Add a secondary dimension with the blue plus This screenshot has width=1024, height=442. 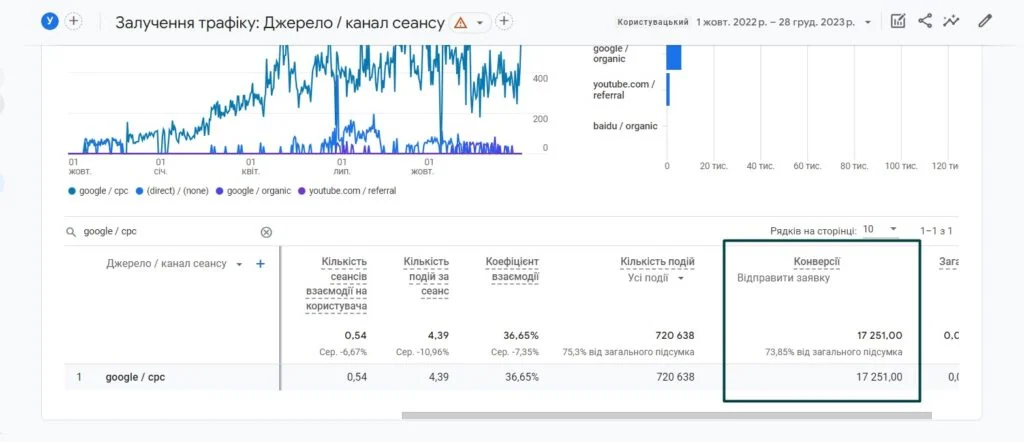click(x=260, y=264)
